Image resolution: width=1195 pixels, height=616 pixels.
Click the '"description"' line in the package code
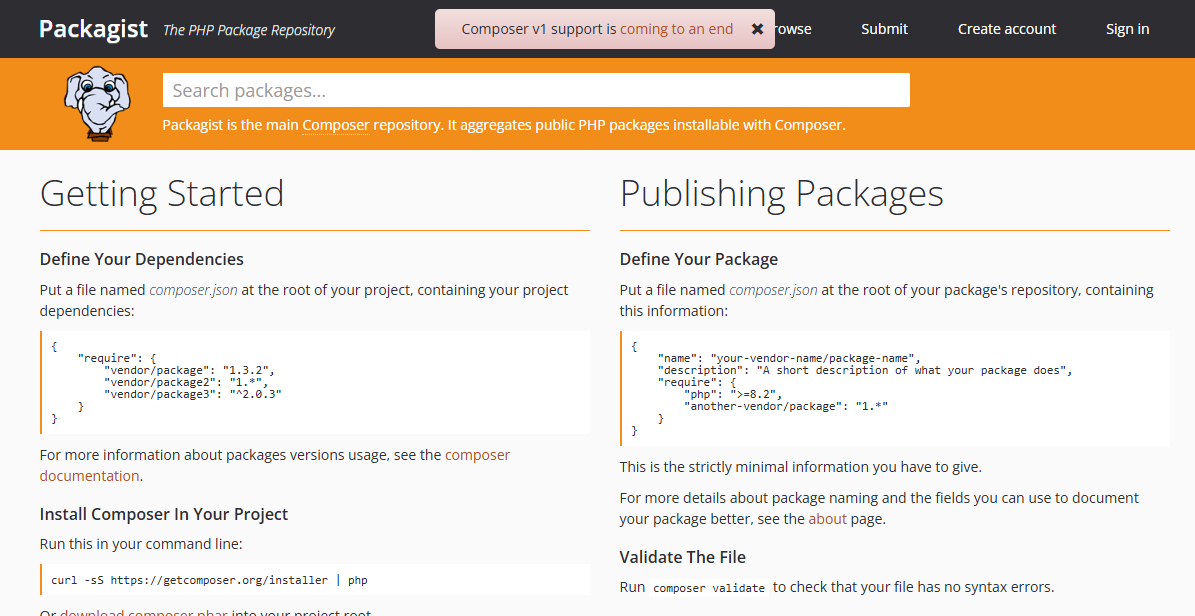[865, 371]
